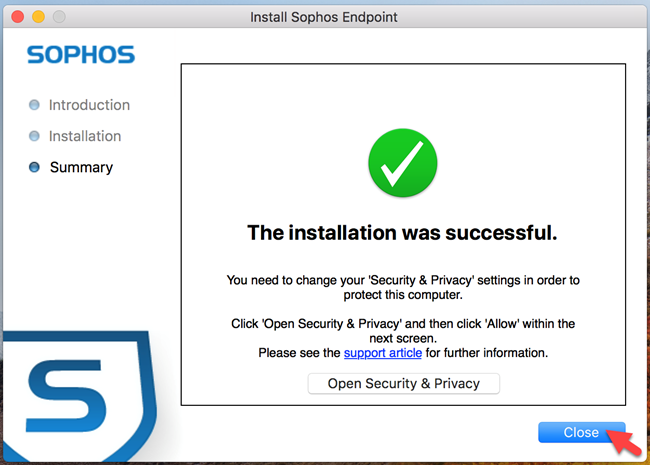Select the Introduction step label
The image size is (650, 465).
click(x=89, y=105)
